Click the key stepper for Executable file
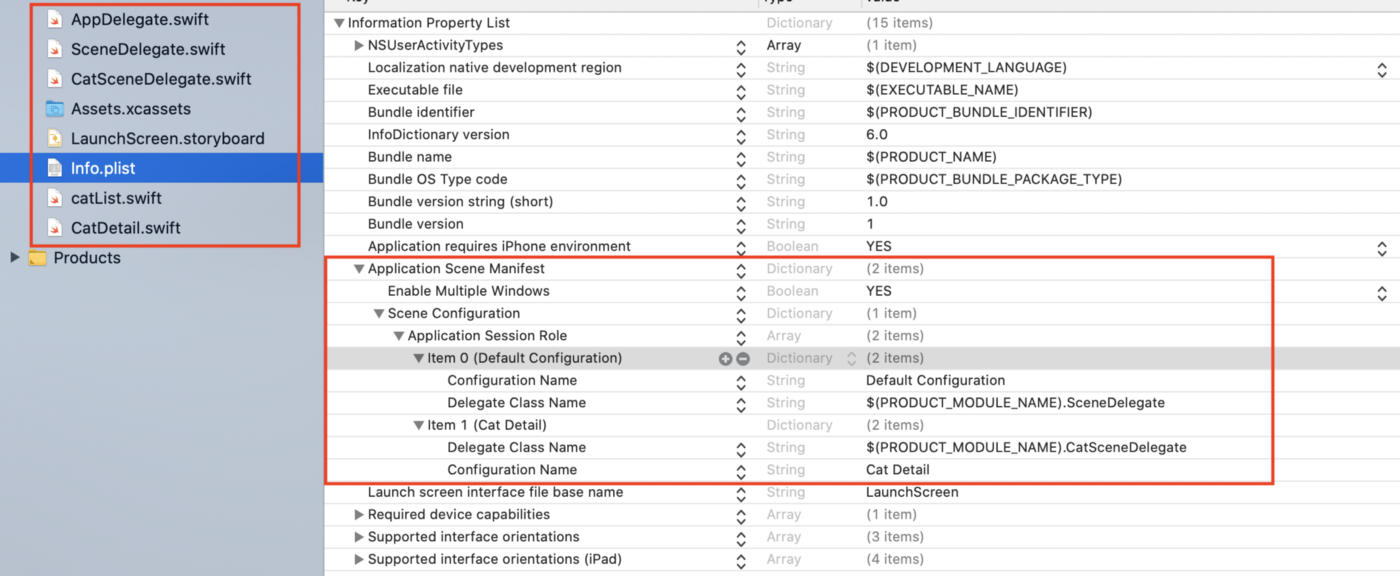This screenshot has width=1400, height=576. click(741, 91)
